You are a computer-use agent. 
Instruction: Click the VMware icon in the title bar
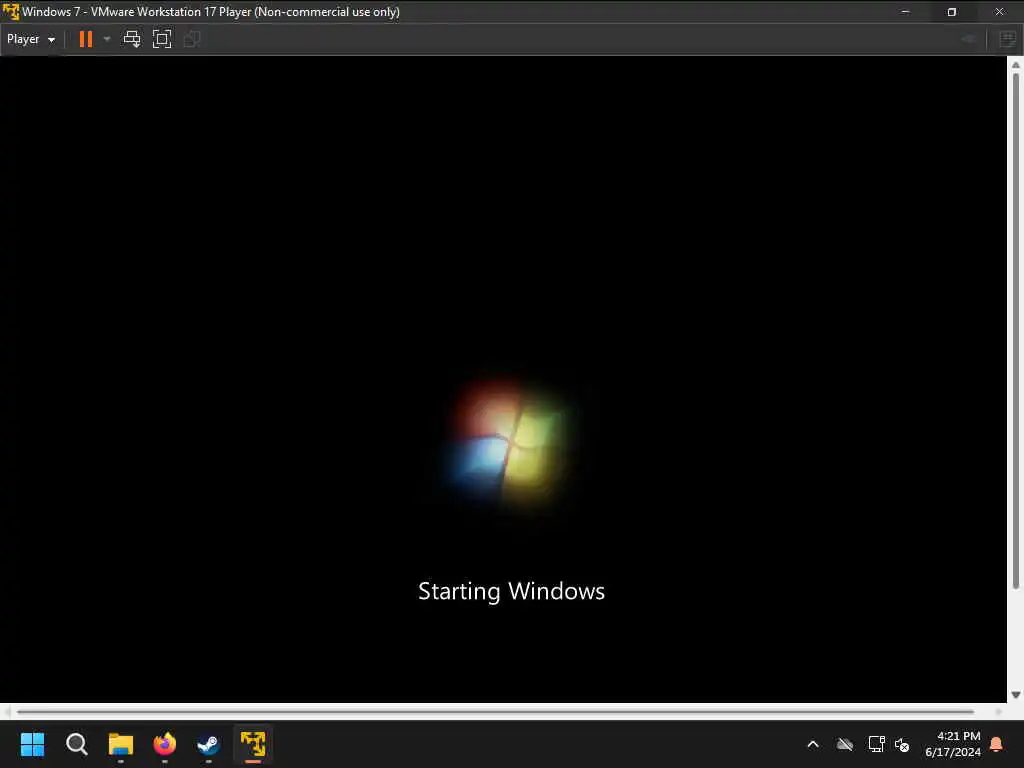[x=10, y=11]
